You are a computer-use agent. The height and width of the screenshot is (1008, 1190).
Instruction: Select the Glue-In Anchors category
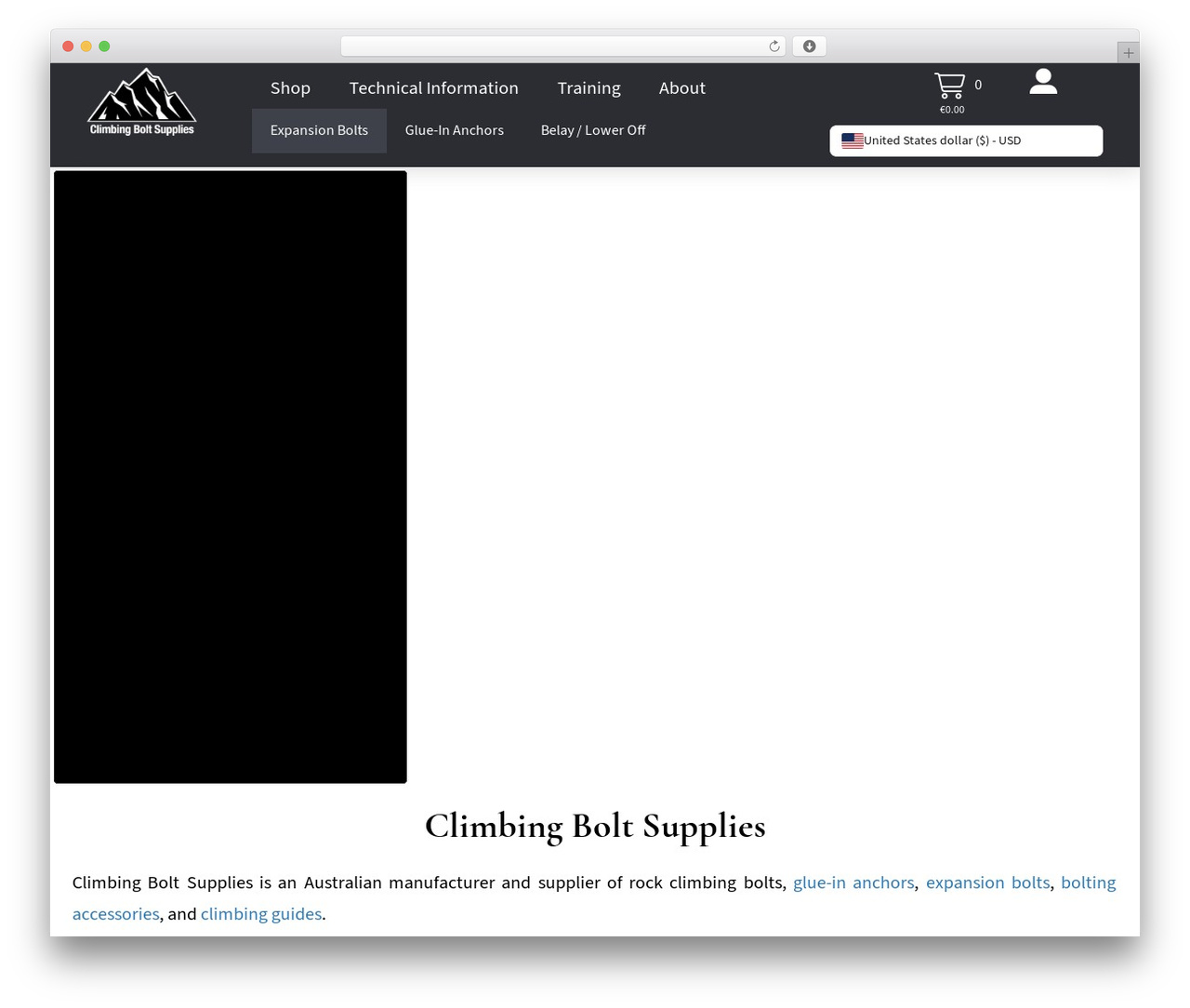tap(455, 130)
